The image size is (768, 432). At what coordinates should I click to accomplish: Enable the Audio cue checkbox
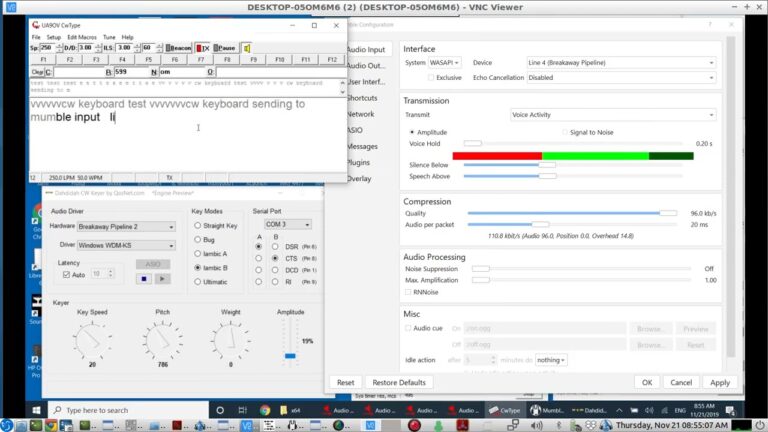(408, 328)
